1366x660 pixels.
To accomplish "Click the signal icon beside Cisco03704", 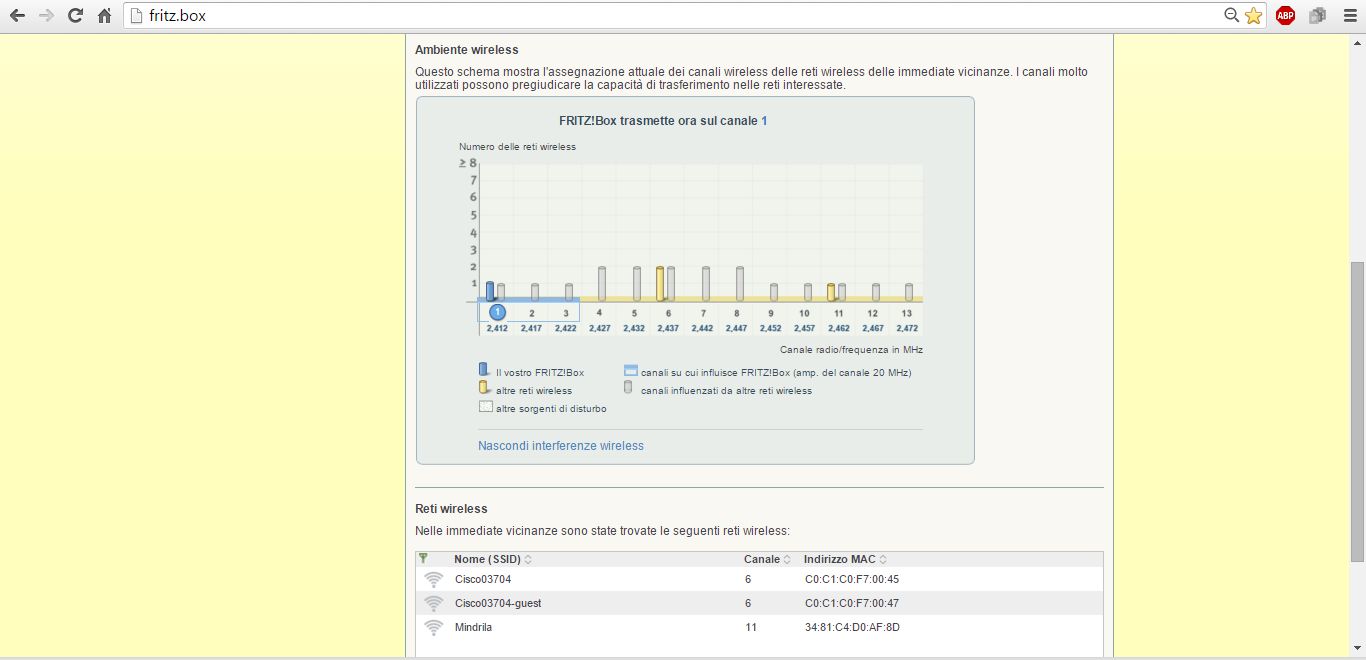I will click(x=433, y=580).
